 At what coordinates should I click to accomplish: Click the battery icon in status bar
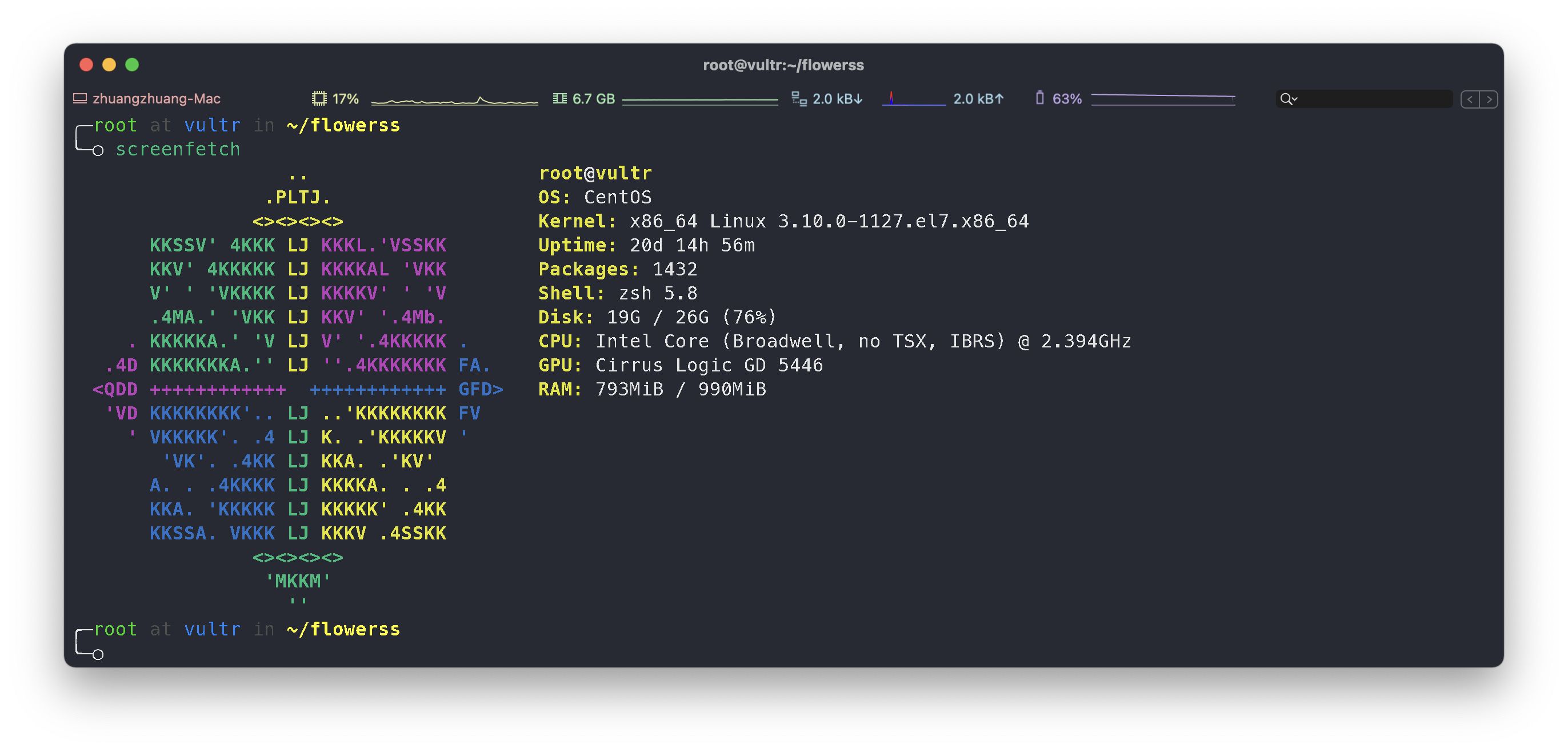(1039, 98)
